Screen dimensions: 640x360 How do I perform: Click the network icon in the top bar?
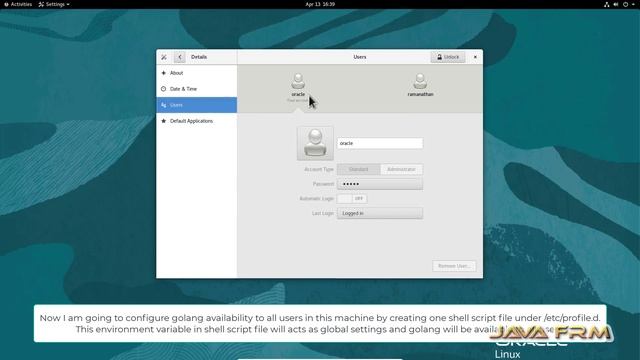click(607, 4)
